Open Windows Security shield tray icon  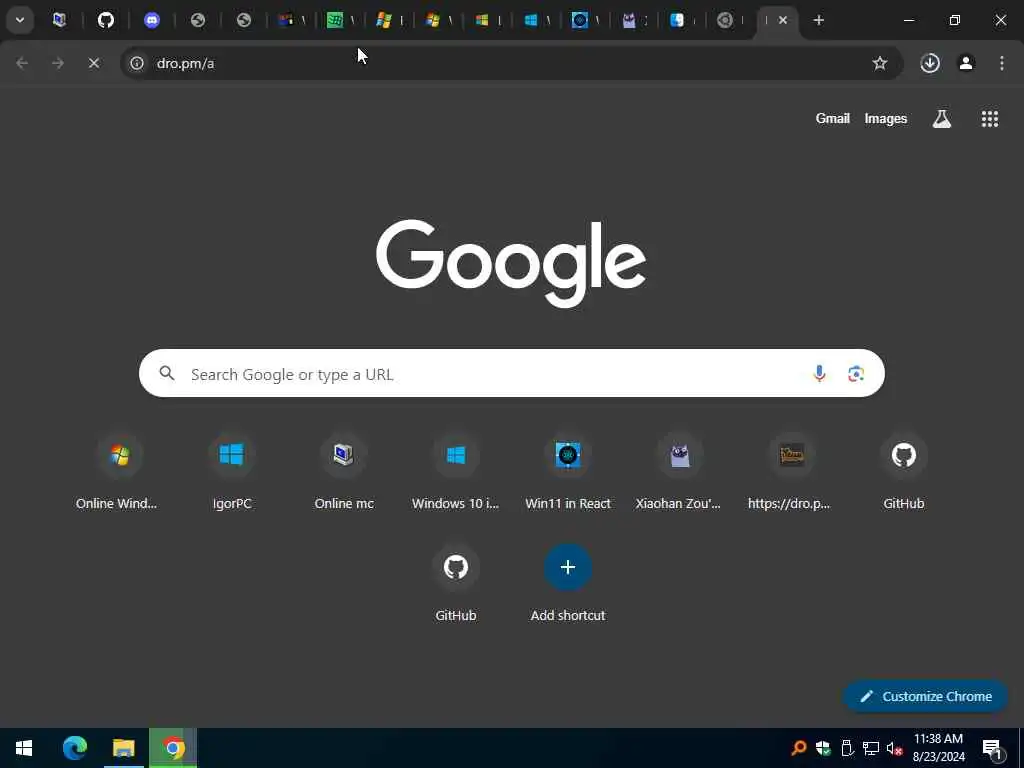click(x=823, y=748)
